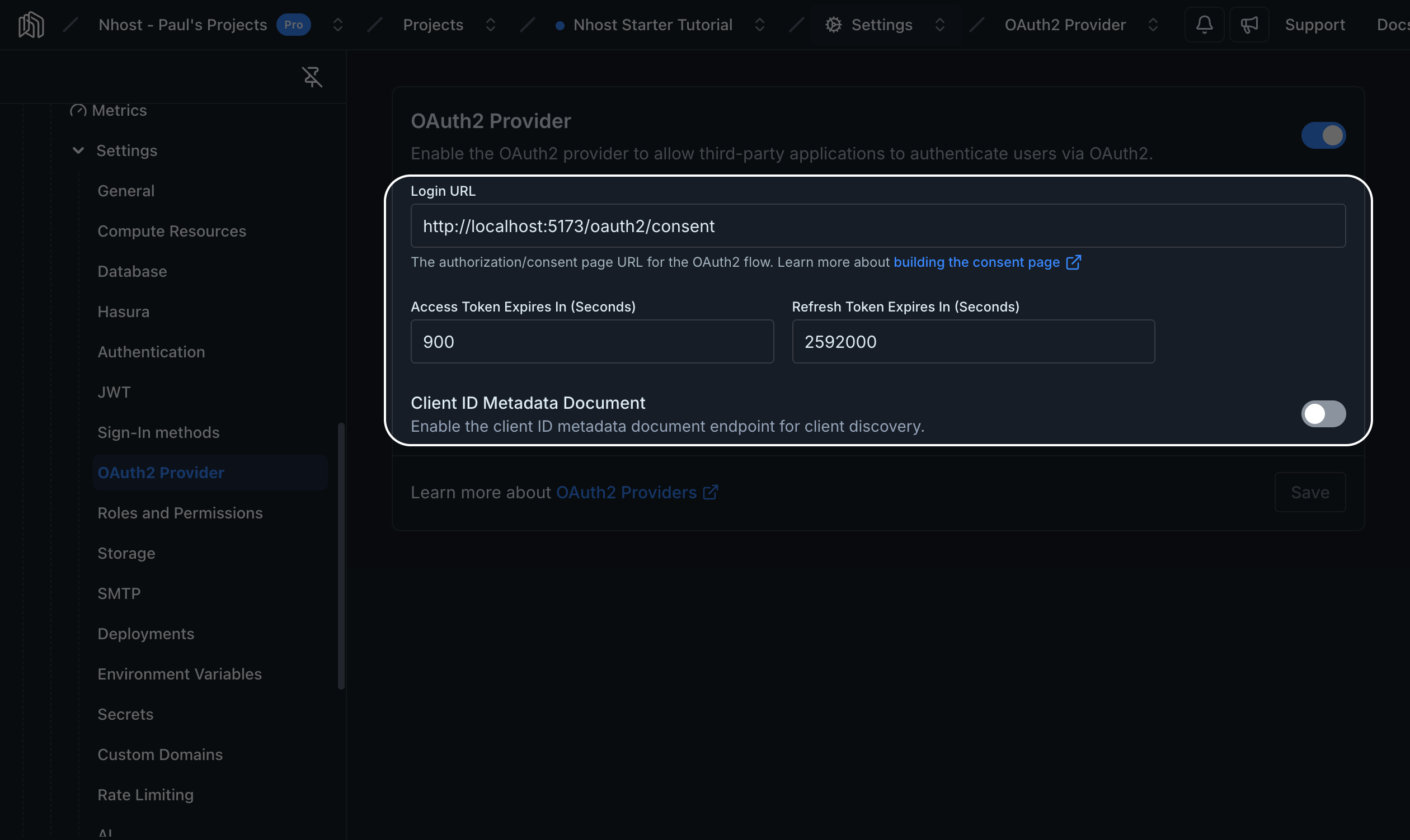This screenshot has width=1410, height=840.
Task: Open Metrics in the sidebar
Action: tap(119, 110)
